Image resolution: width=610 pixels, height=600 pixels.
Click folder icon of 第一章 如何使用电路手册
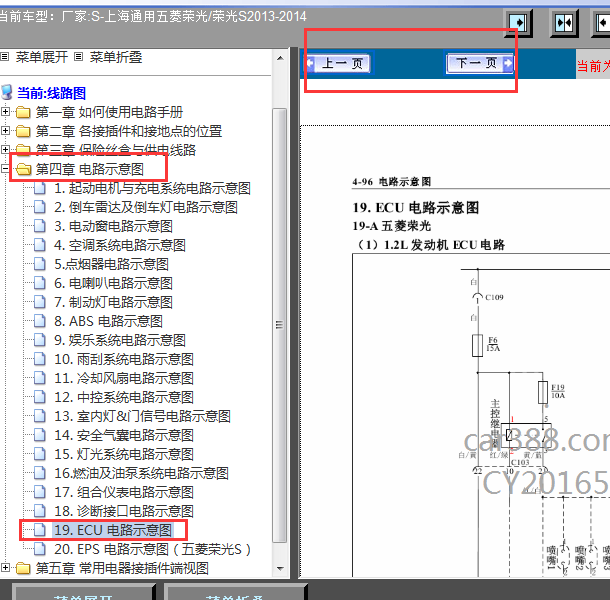pos(23,112)
